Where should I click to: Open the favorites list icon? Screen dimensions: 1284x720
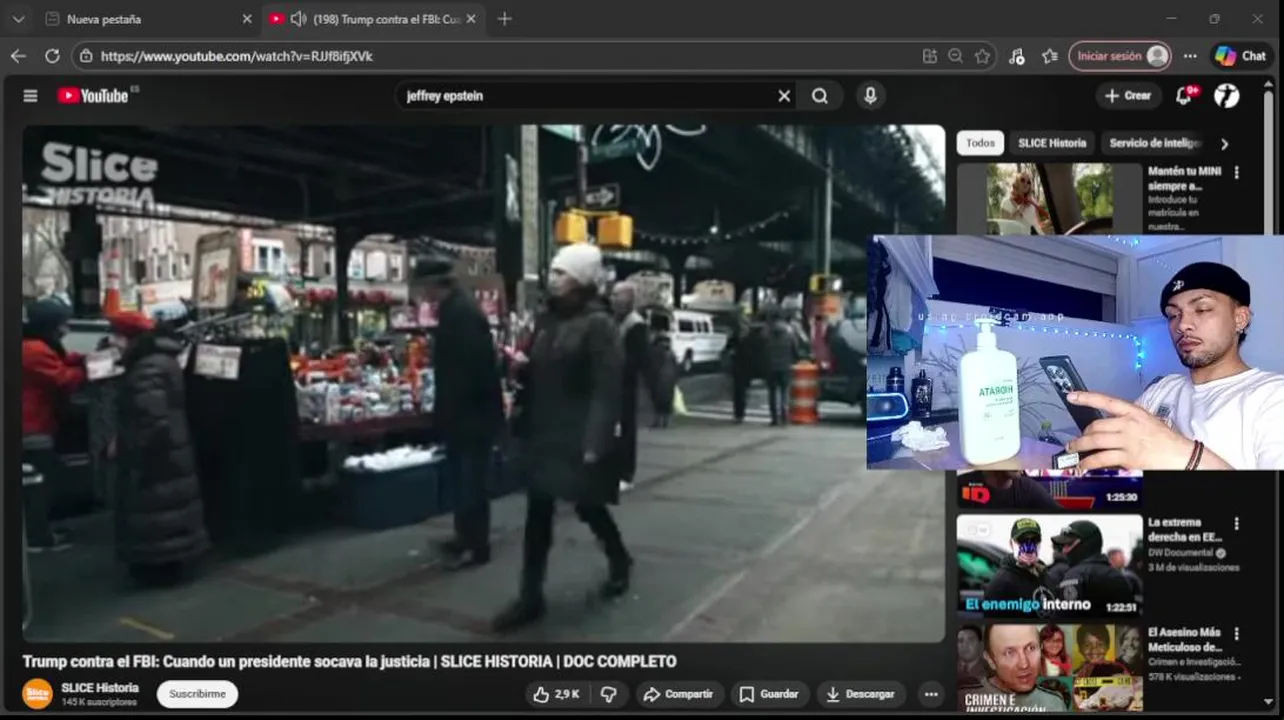pyautogui.click(x=1049, y=56)
